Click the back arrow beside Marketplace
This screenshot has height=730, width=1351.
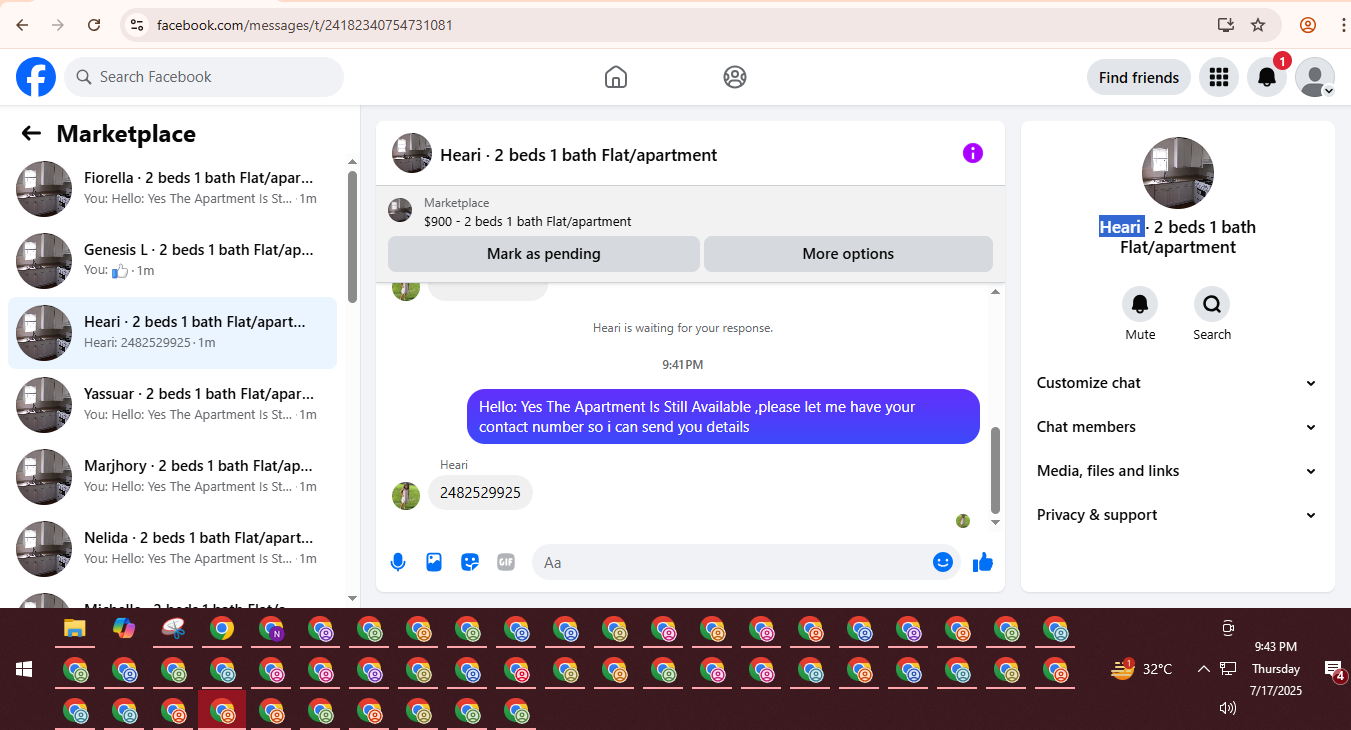pos(31,134)
